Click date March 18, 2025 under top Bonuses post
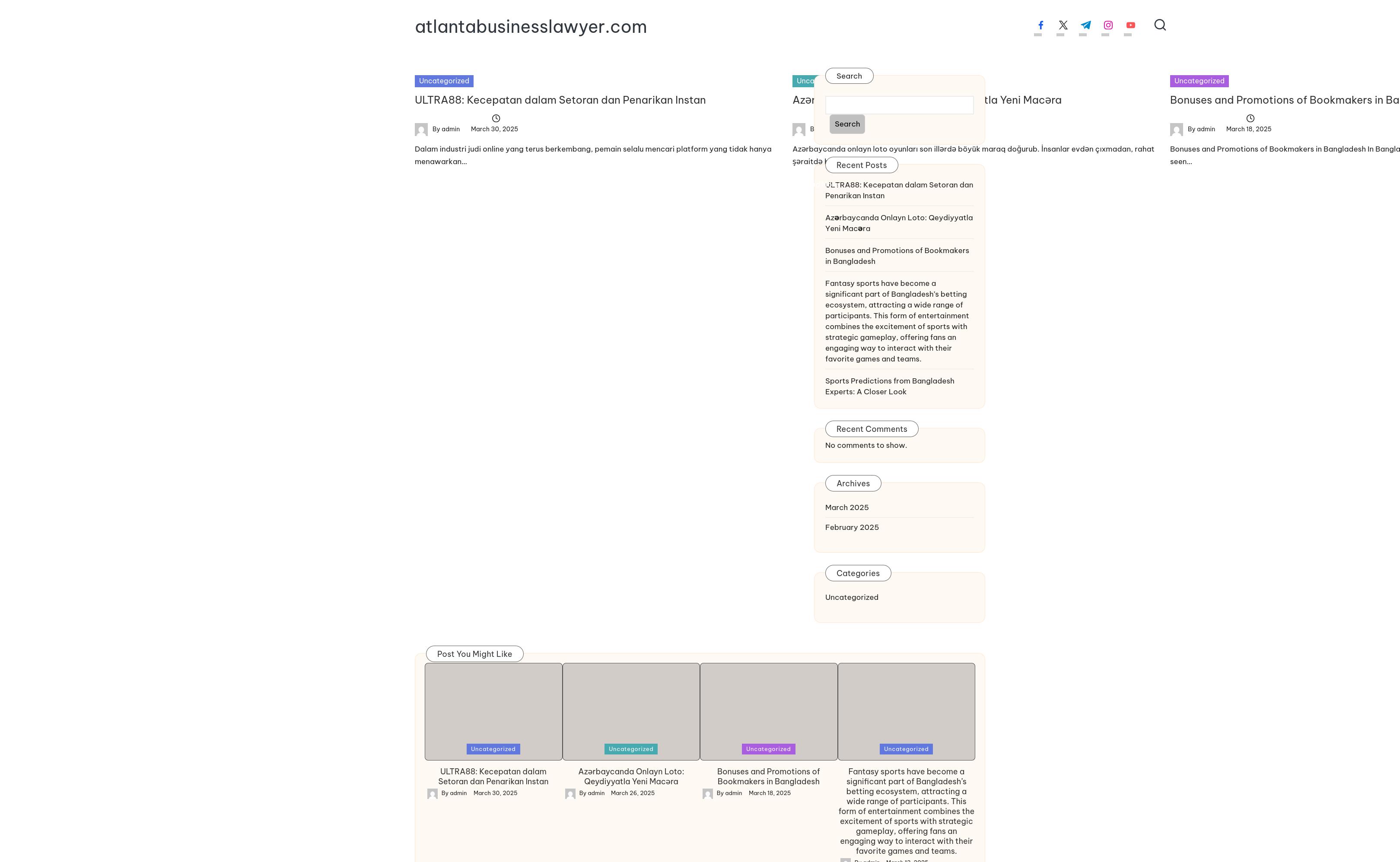This screenshot has height=862, width=1400. (x=1248, y=130)
